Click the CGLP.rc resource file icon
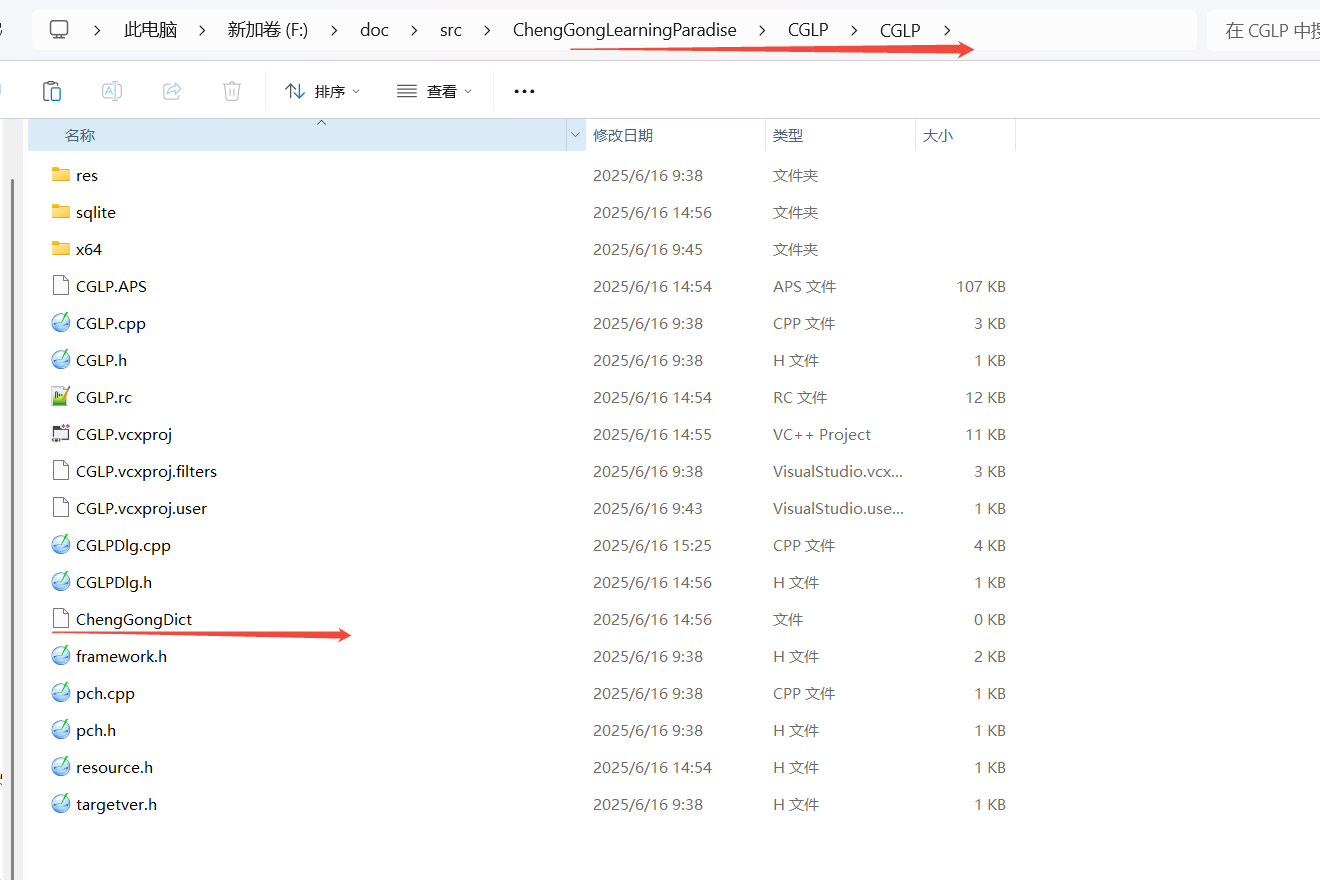Image resolution: width=1320 pixels, height=880 pixels. (60, 397)
